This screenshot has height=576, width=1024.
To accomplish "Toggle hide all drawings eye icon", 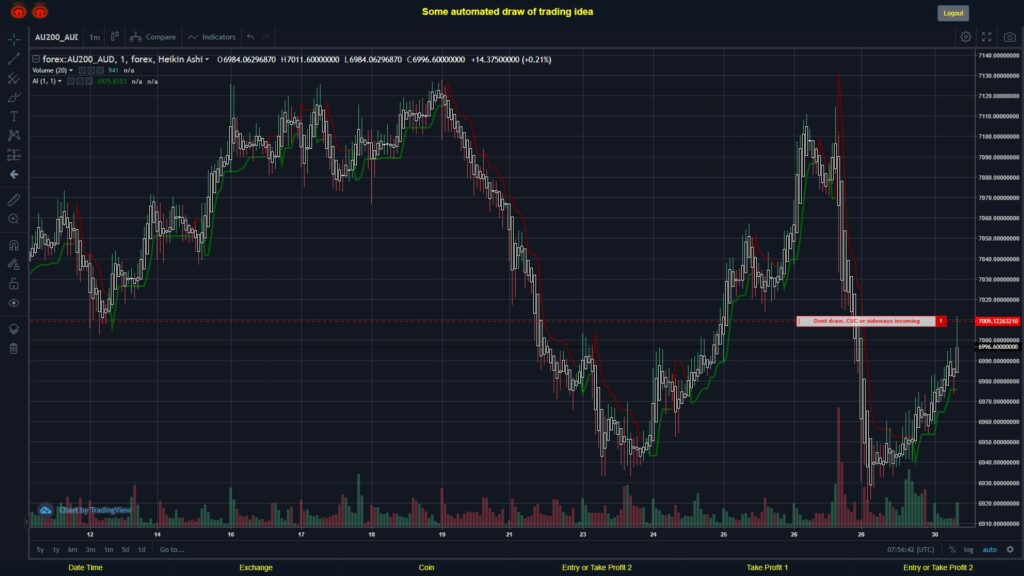I will [x=14, y=303].
